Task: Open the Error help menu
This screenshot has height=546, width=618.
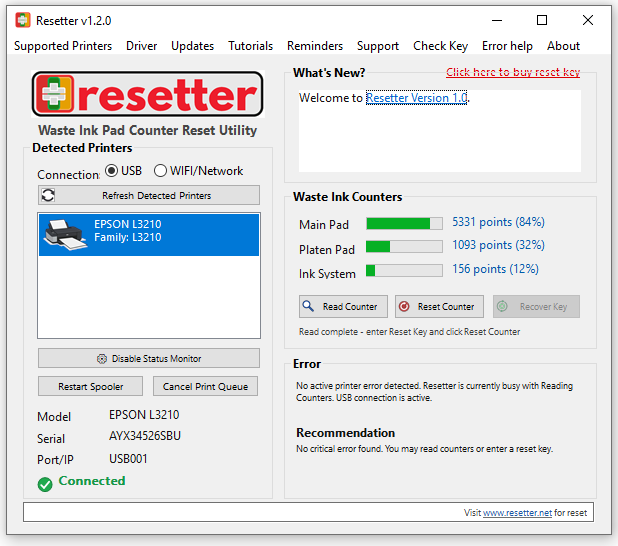Action: pyautogui.click(x=507, y=46)
